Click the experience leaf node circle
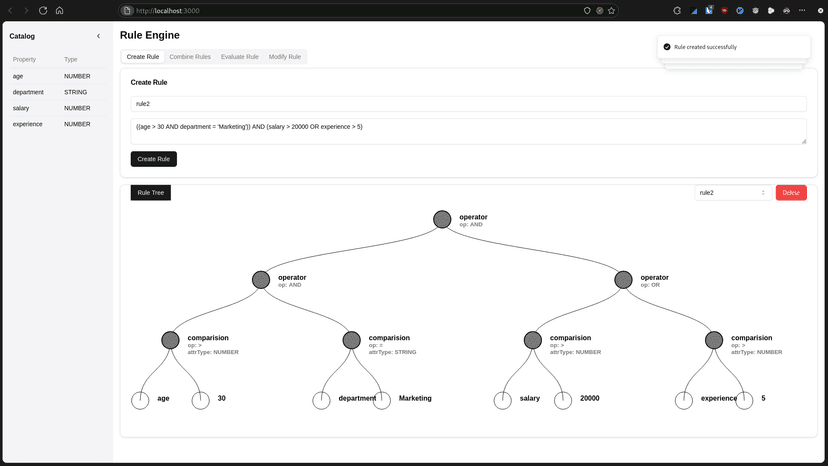Screen dimensions: 828x466 684,400
